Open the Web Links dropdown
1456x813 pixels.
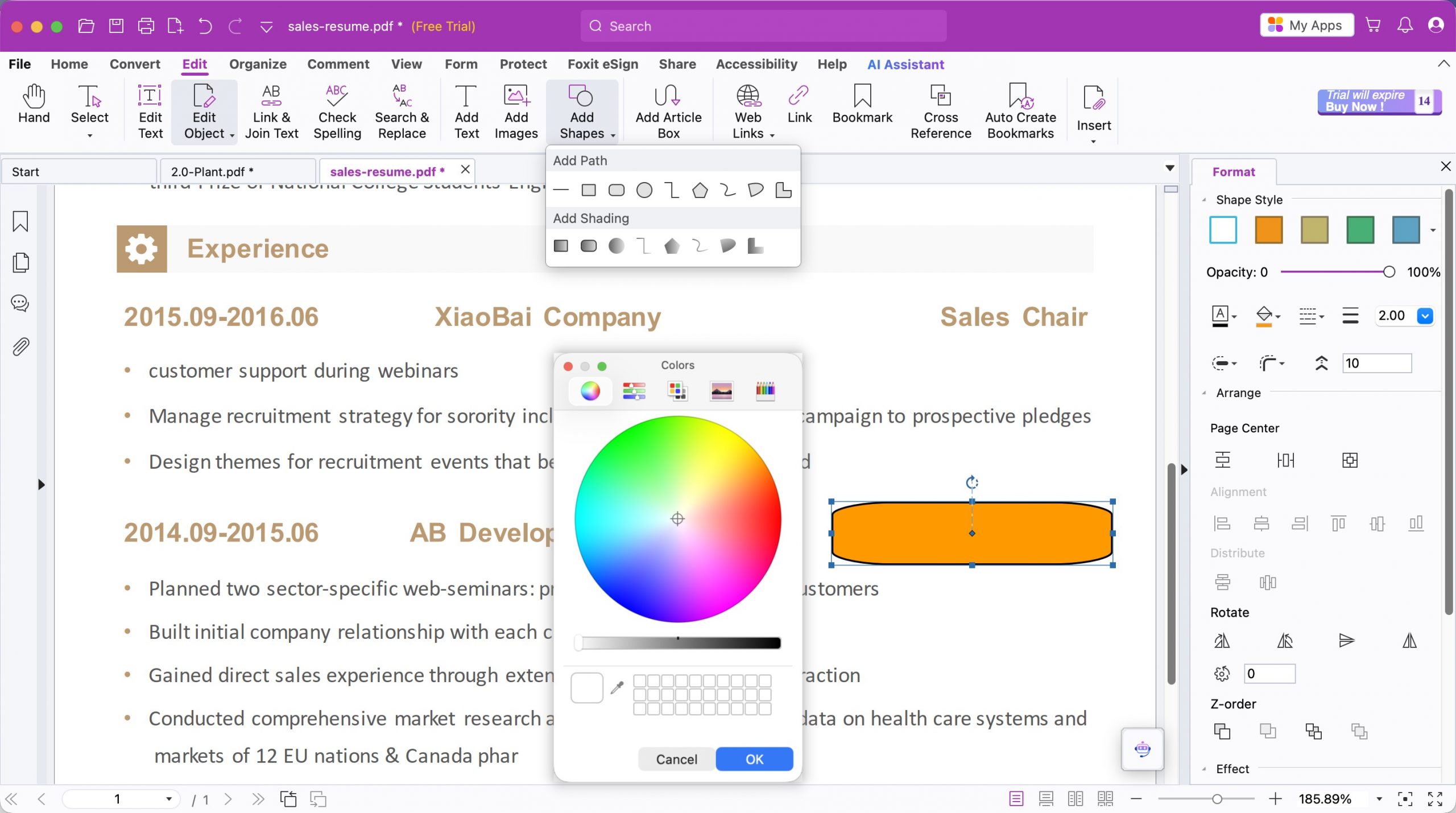click(x=772, y=135)
